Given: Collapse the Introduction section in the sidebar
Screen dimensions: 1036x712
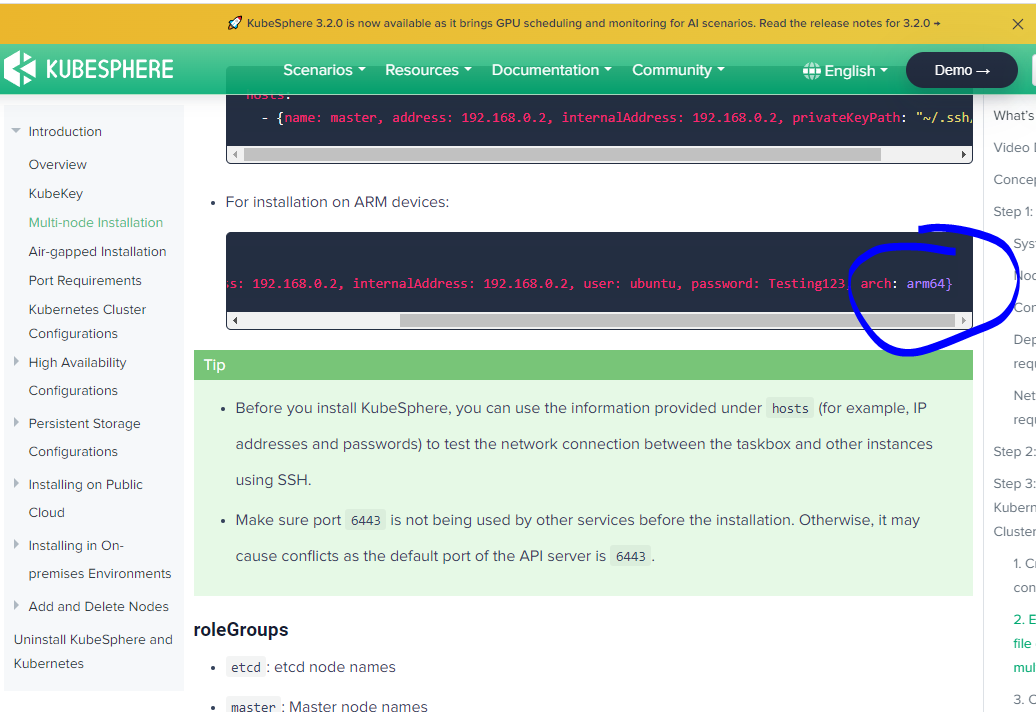Looking at the screenshot, I should (15, 130).
